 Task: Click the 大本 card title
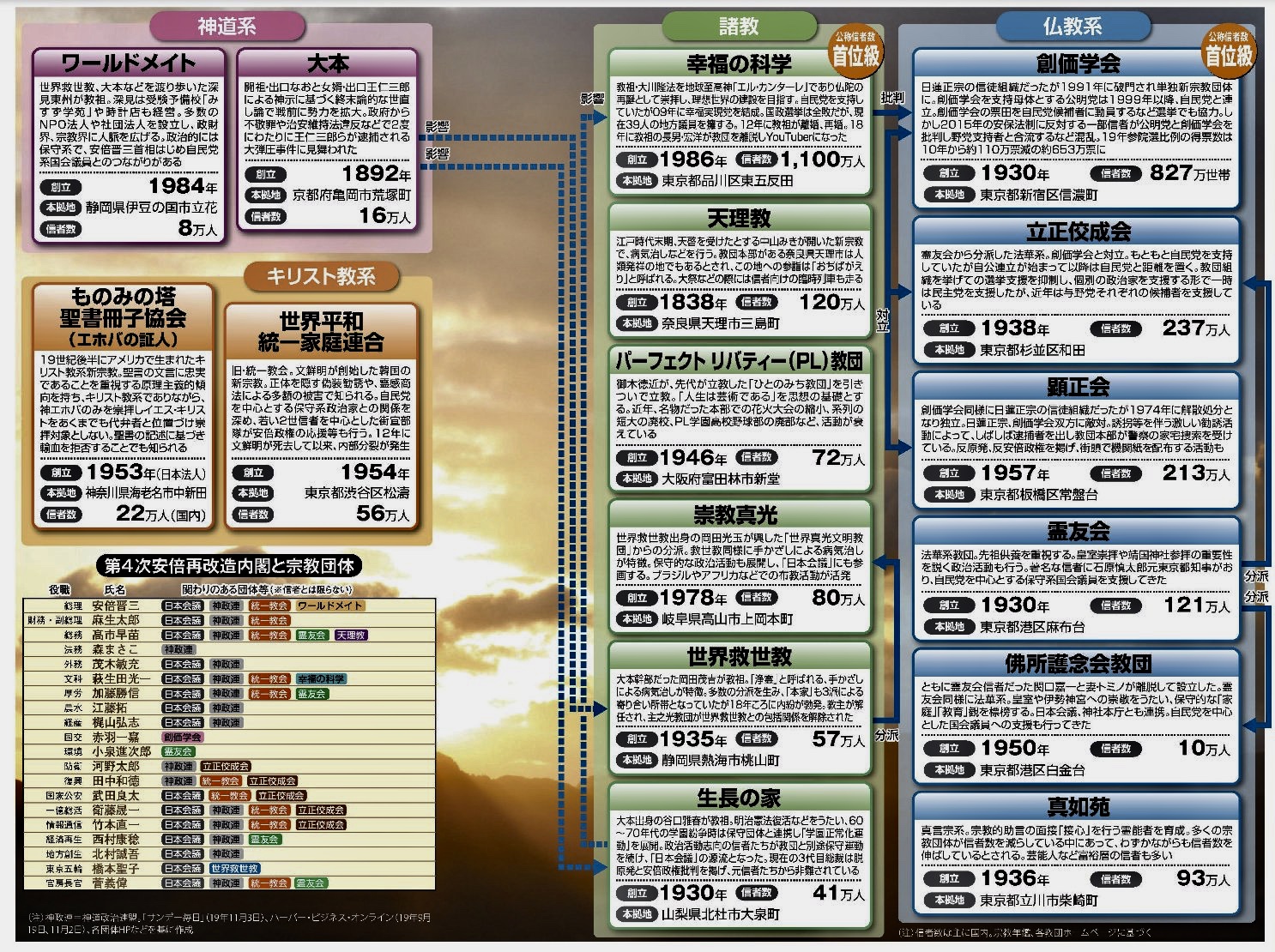(x=327, y=63)
